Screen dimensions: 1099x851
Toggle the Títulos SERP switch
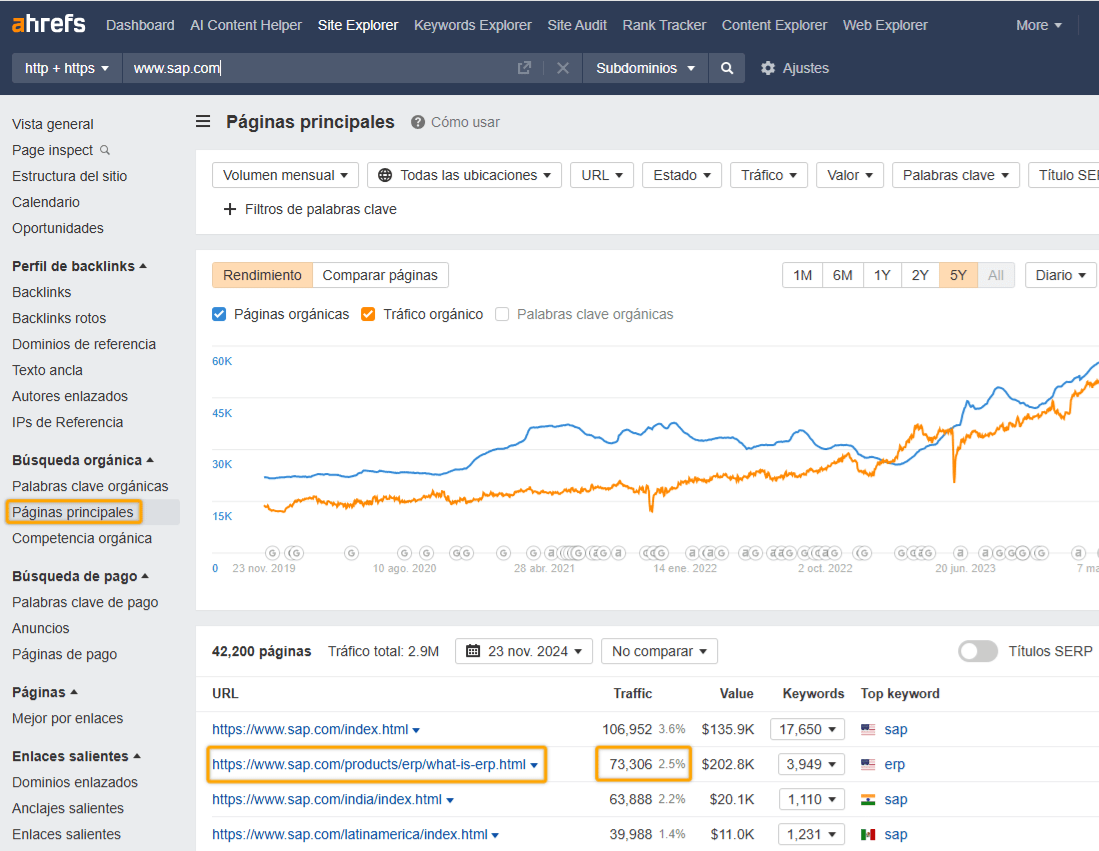click(x=977, y=651)
